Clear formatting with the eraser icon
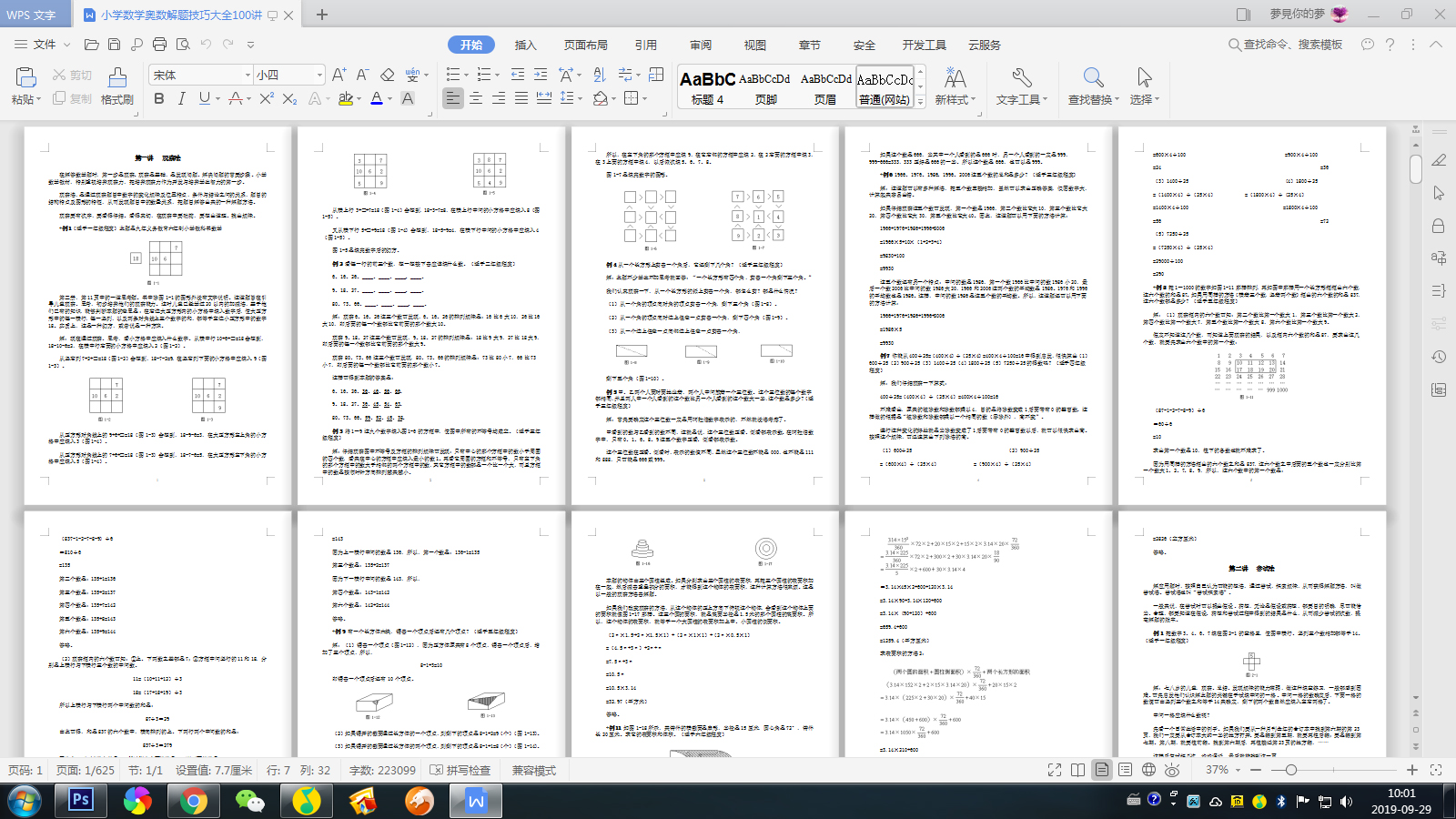Viewport: 1456px width, 819px height. pos(388,75)
